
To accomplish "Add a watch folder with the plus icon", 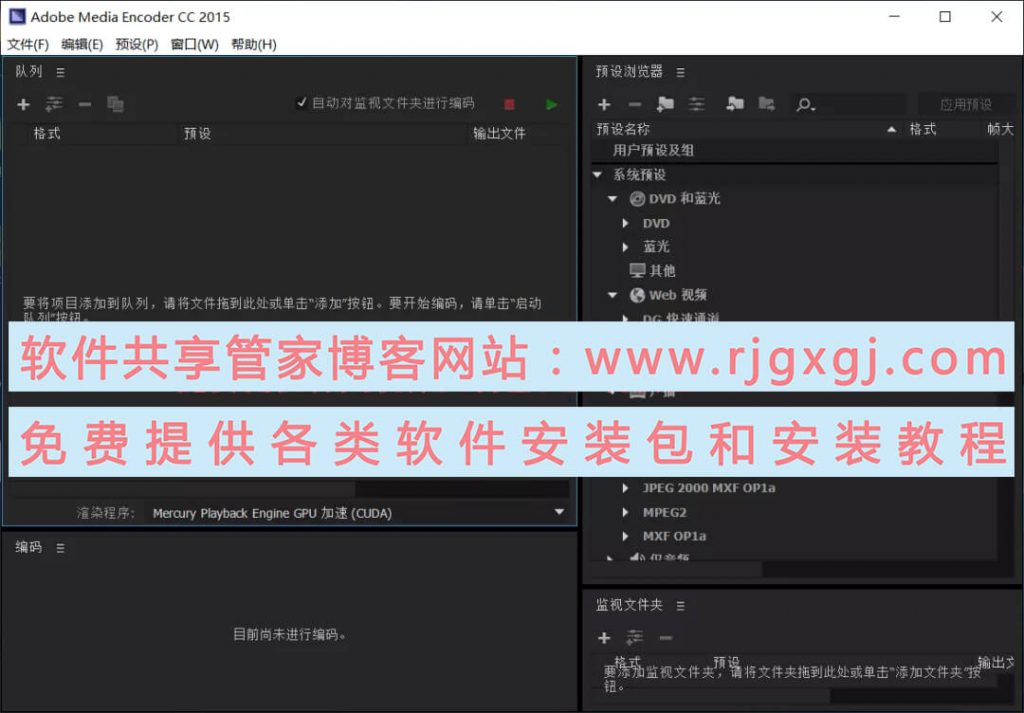I will coord(604,638).
